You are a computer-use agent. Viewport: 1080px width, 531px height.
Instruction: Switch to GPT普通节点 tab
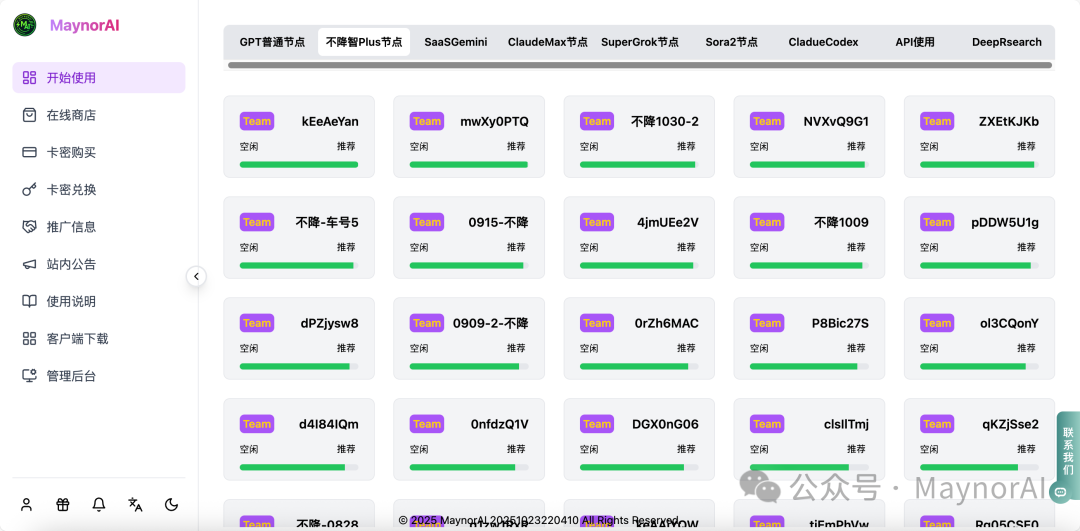272,42
